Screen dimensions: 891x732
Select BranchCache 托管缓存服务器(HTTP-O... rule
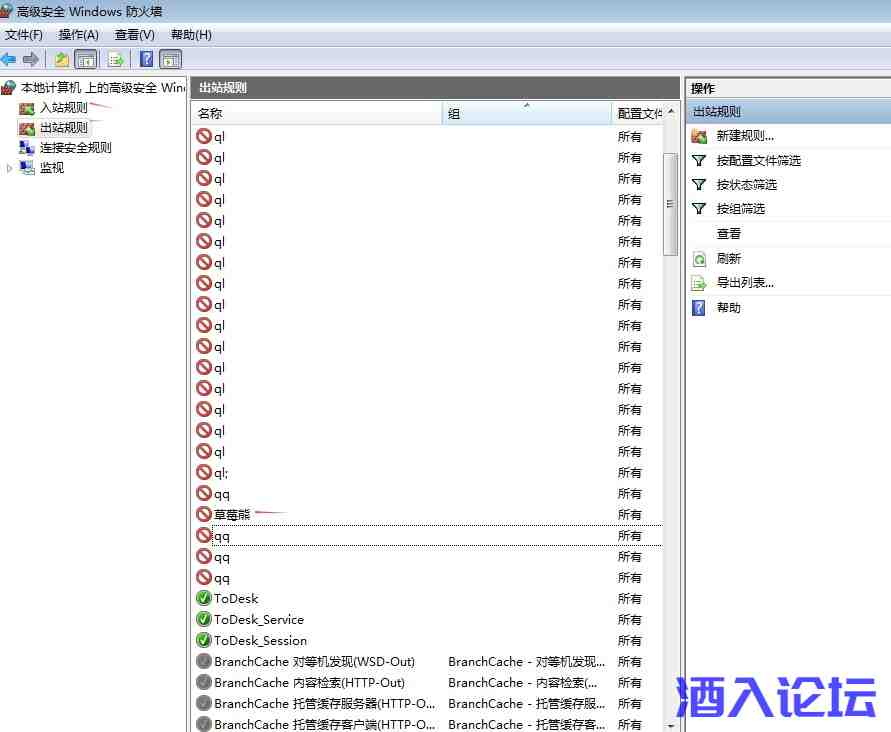pos(324,704)
